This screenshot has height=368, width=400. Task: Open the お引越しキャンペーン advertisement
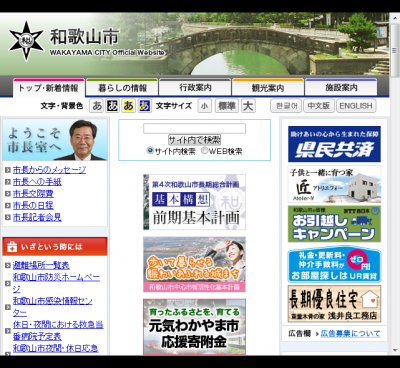(x=334, y=224)
